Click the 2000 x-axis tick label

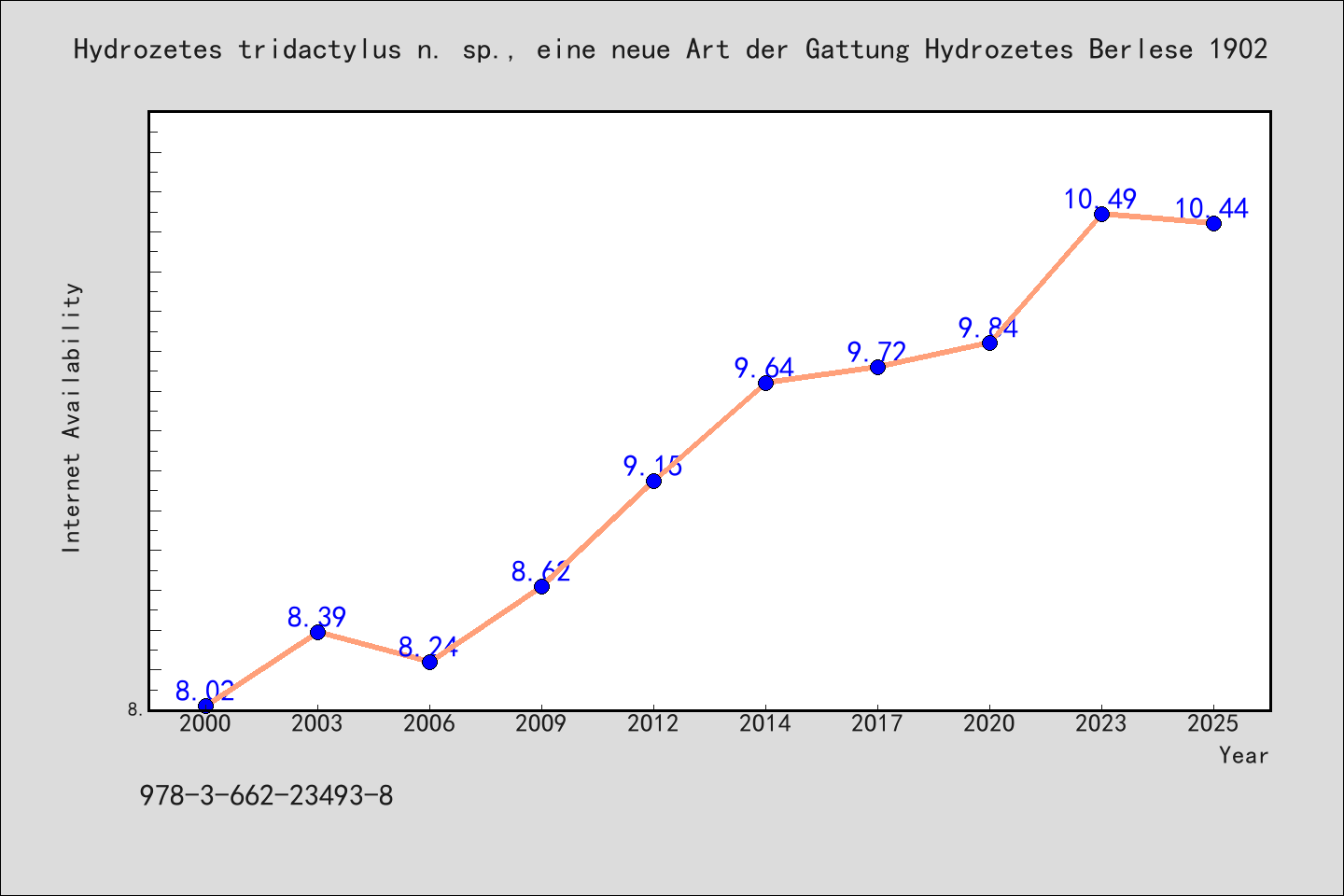205,723
